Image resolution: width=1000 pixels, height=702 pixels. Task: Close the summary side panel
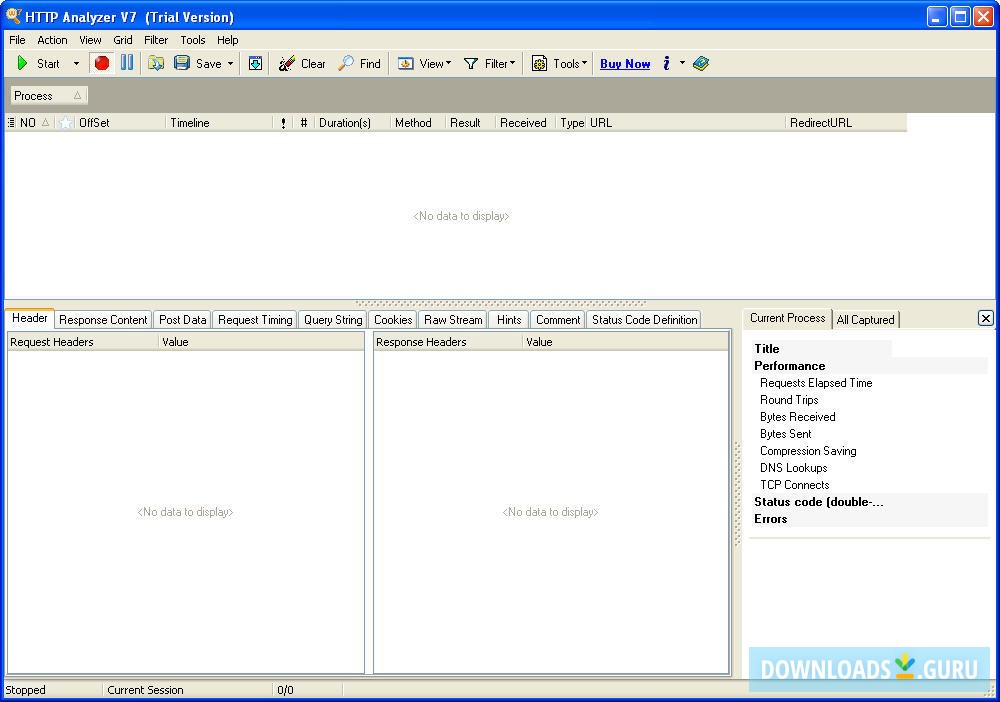[x=985, y=318]
